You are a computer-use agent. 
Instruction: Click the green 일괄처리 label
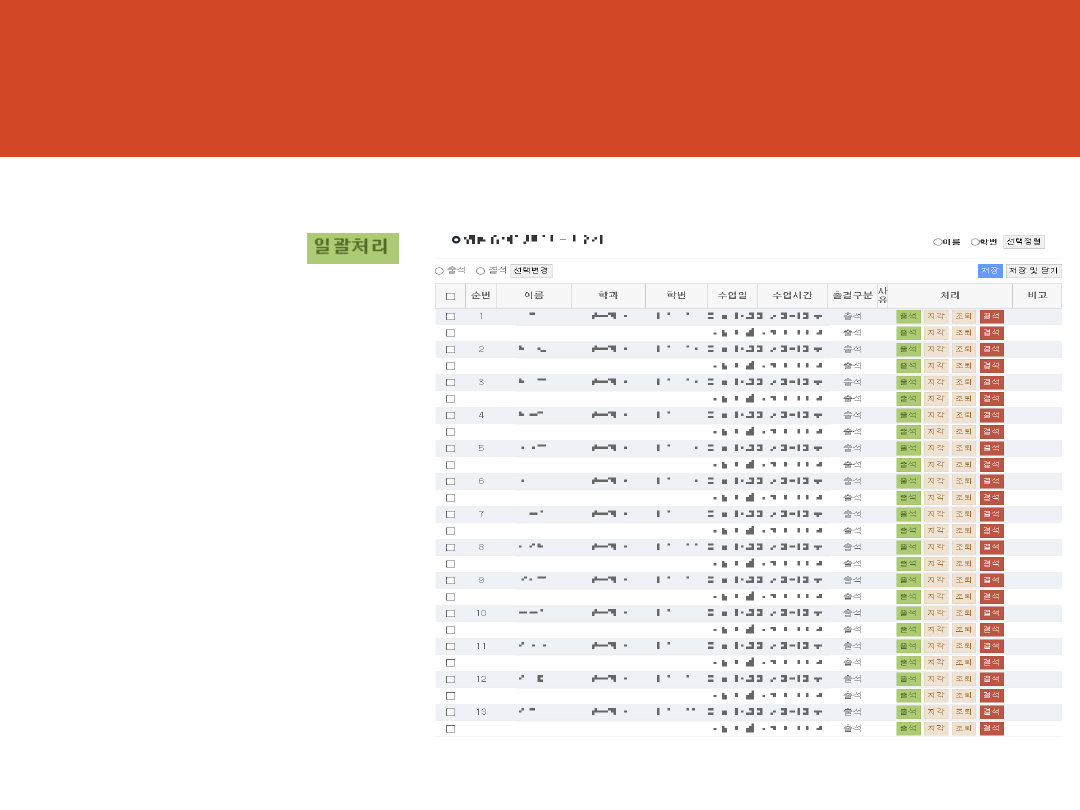click(352, 247)
